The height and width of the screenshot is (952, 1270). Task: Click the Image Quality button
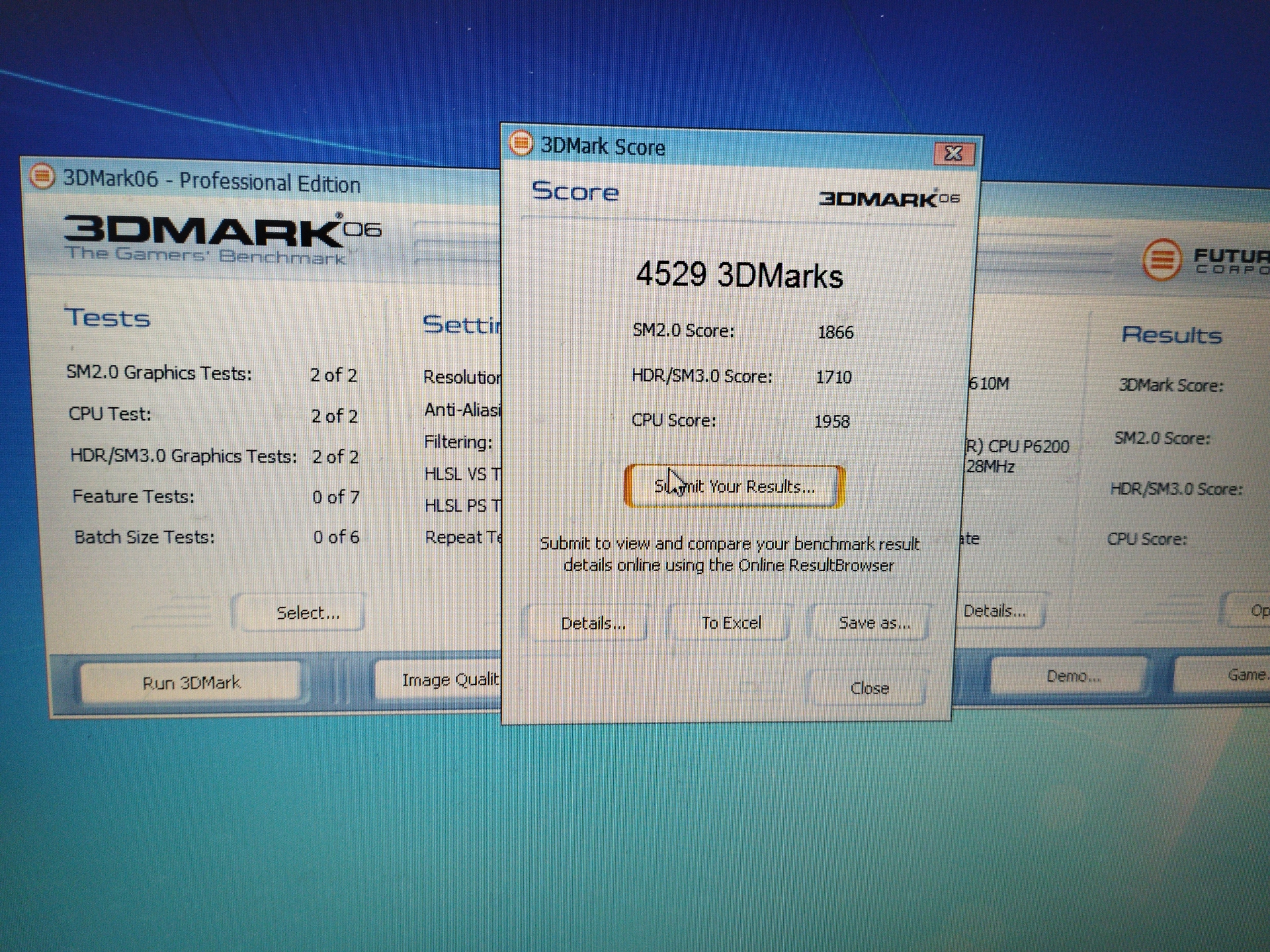click(x=439, y=680)
